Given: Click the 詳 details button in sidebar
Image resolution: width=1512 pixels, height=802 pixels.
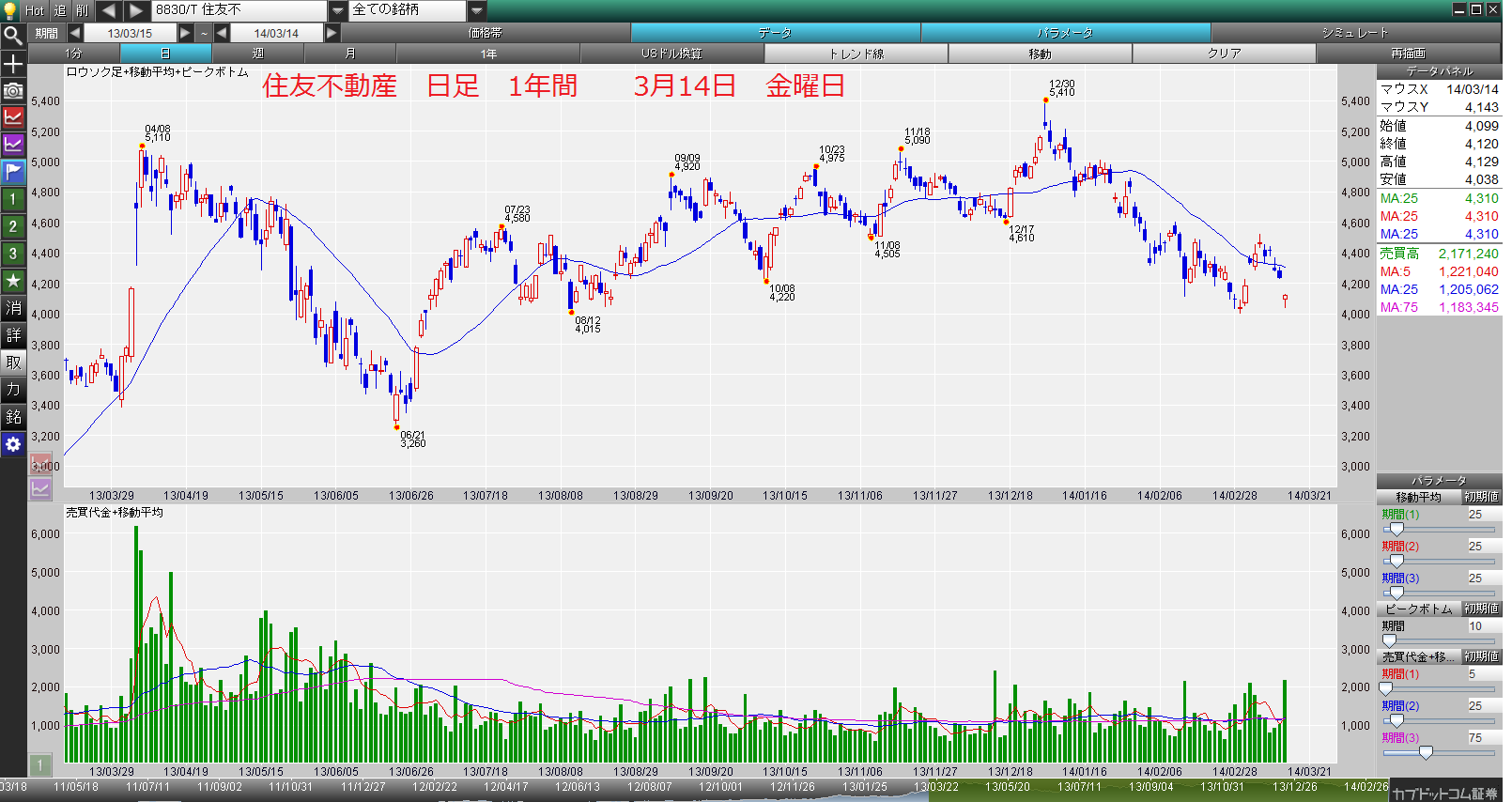Looking at the screenshot, I should [13, 335].
